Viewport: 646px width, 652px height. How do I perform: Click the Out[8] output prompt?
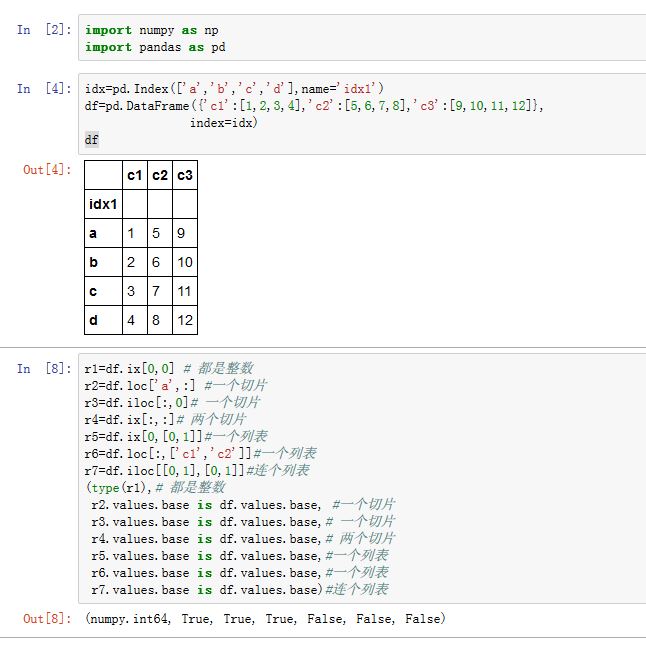tap(48, 619)
